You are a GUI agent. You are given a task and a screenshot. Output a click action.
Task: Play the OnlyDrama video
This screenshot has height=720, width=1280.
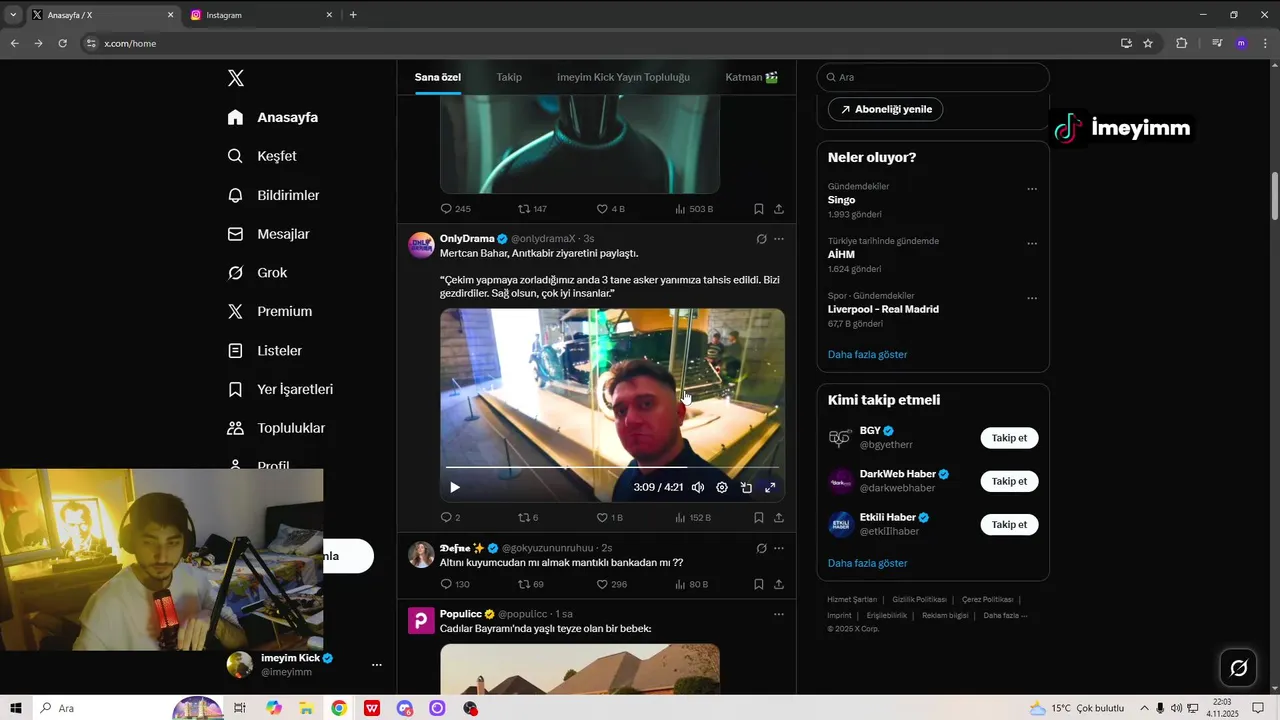pos(454,487)
